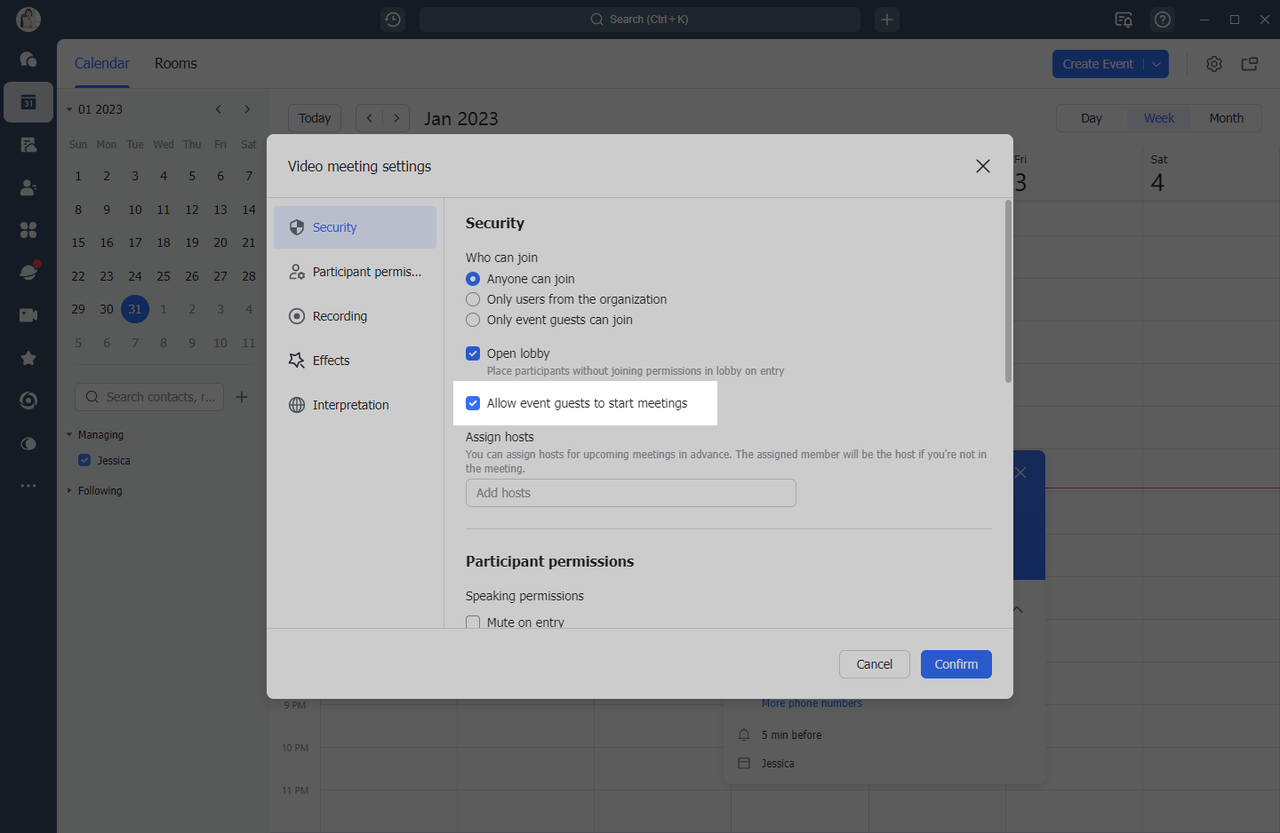The image size is (1280, 833).
Task: Disable Allow event guests to start meetings
Action: [473, 404]
